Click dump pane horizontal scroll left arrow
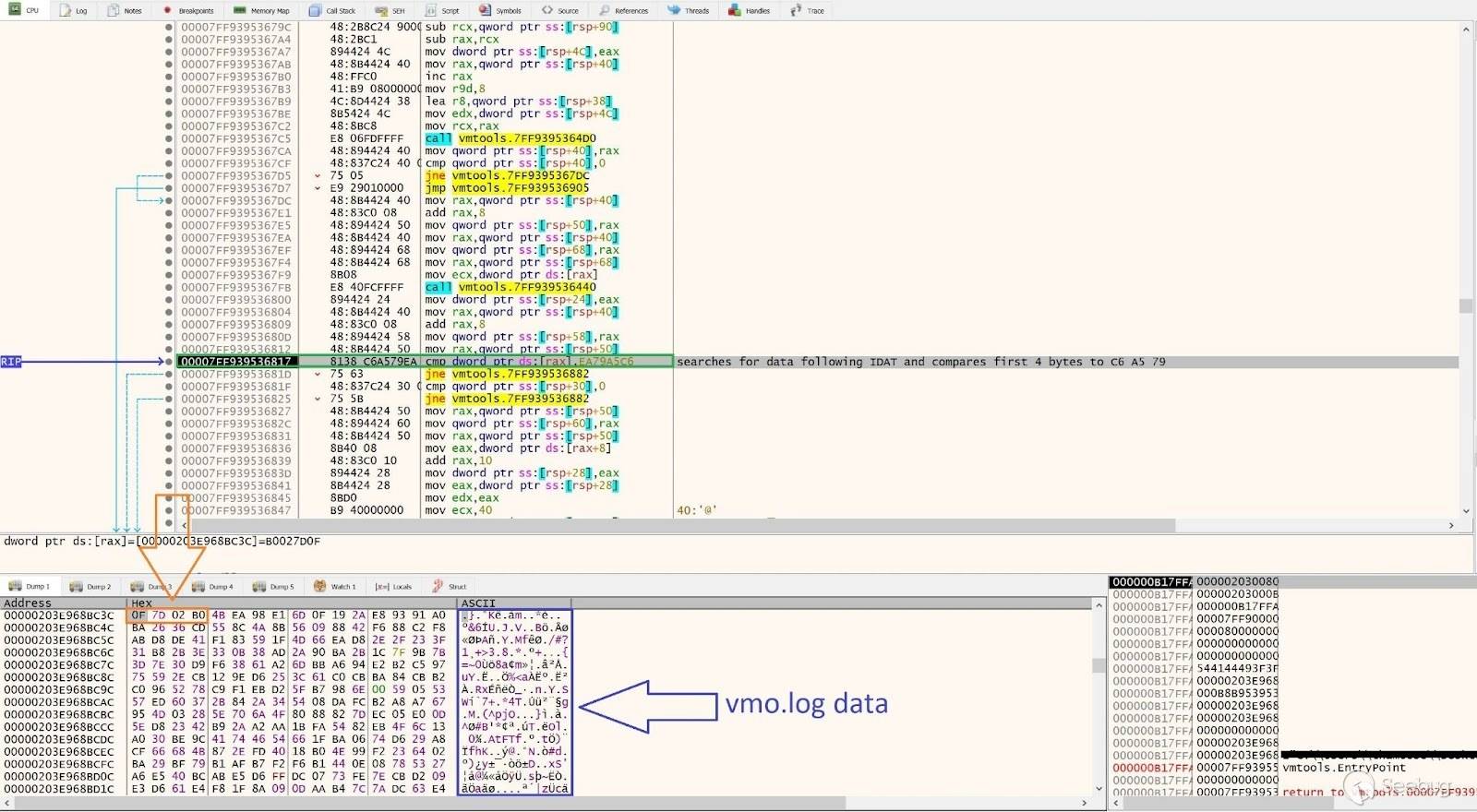1477x812 pixels. (x=7, y=803)
